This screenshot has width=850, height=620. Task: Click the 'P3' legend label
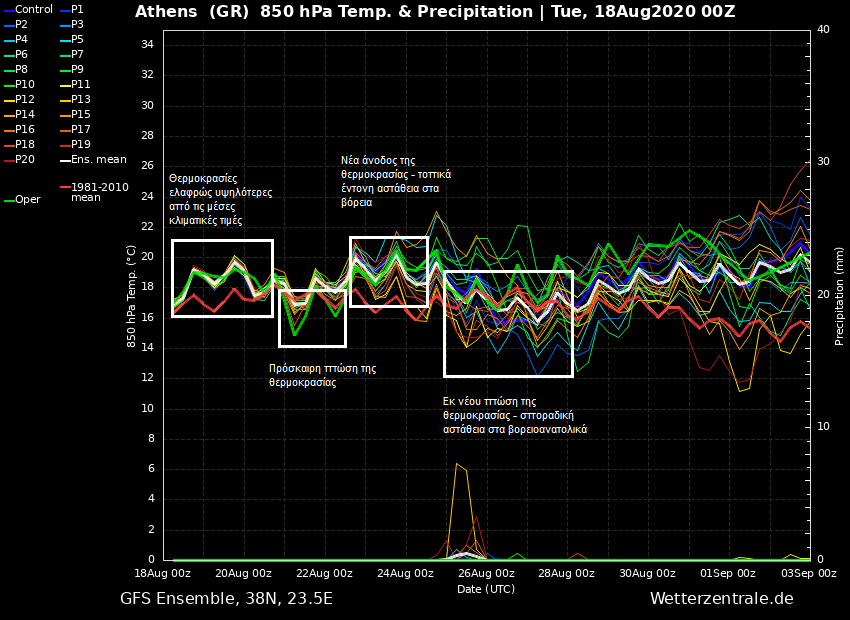[77, 24]
